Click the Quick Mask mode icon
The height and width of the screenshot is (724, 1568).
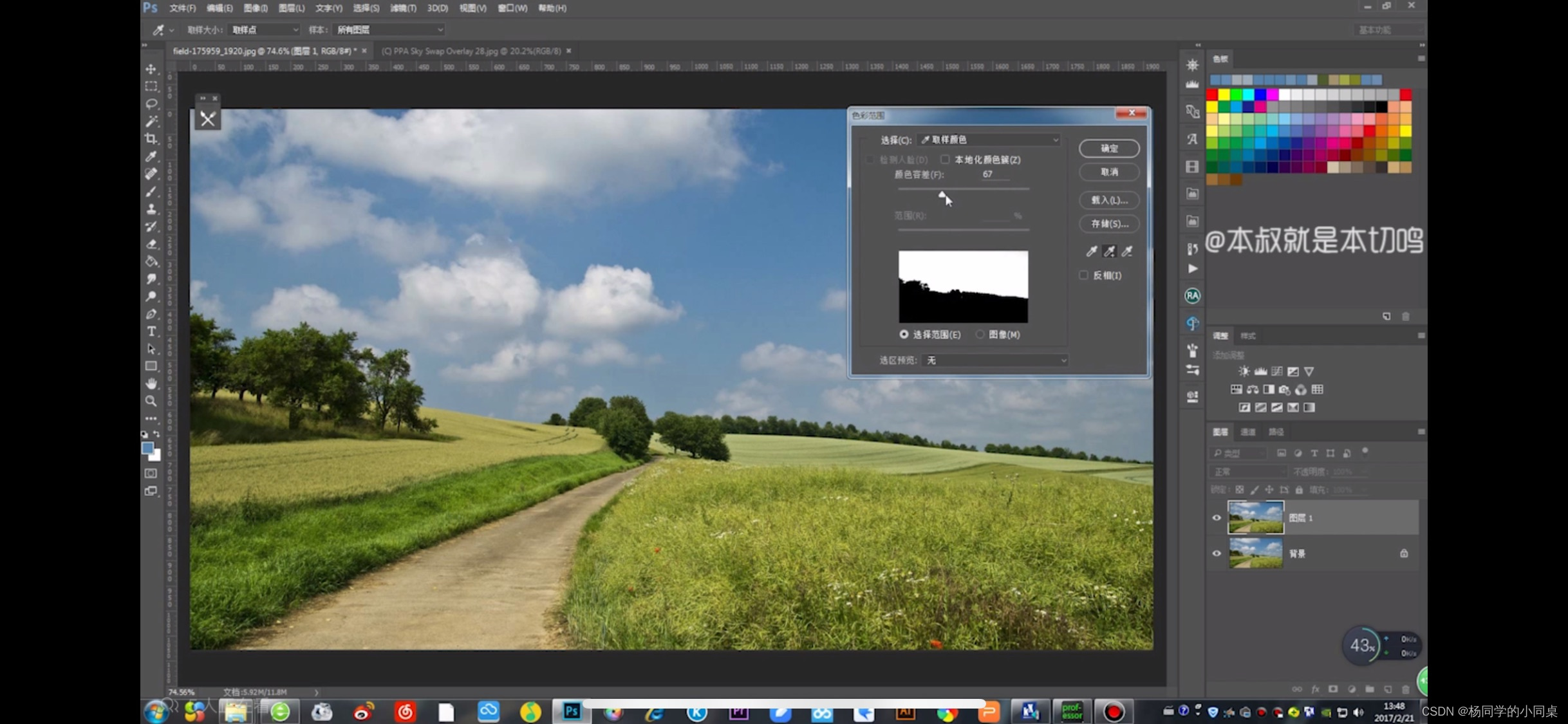point(151,473)
